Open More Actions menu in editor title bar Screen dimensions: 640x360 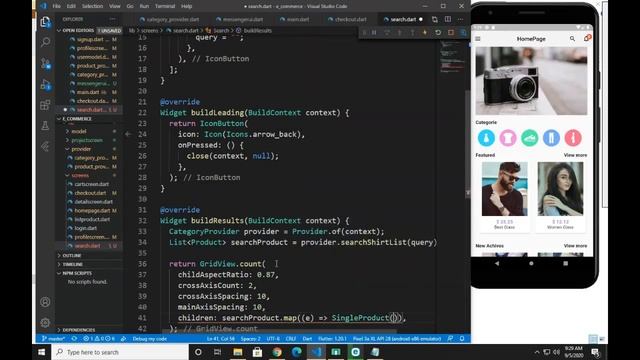pos(460,19)
